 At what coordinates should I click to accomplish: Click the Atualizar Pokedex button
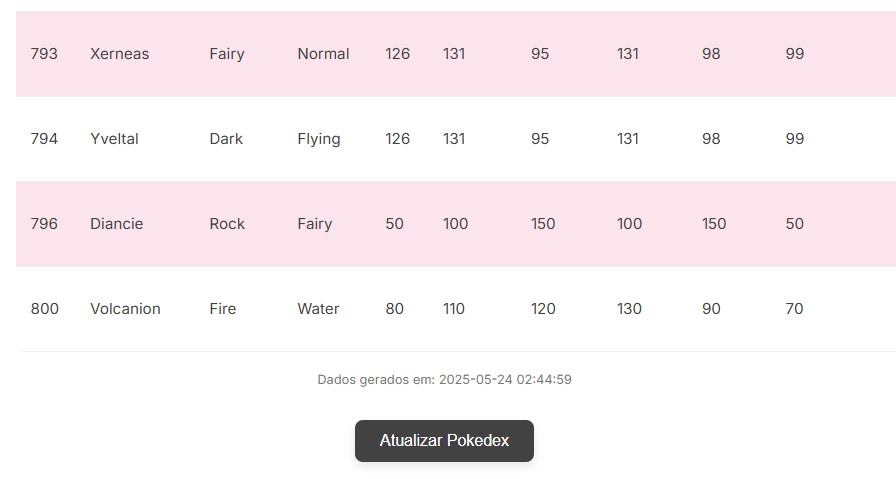point(444,441)
